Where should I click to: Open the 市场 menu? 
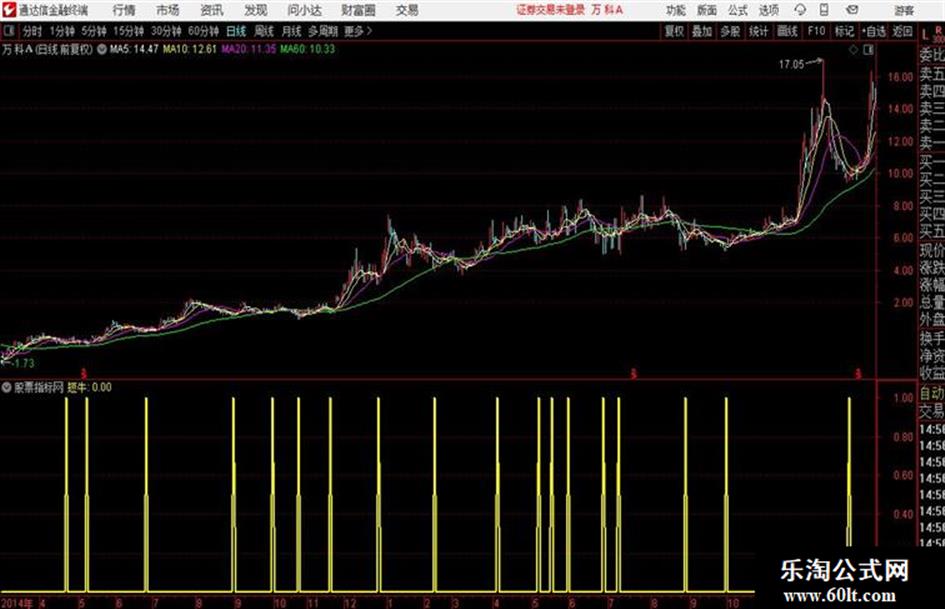[168, 10]
